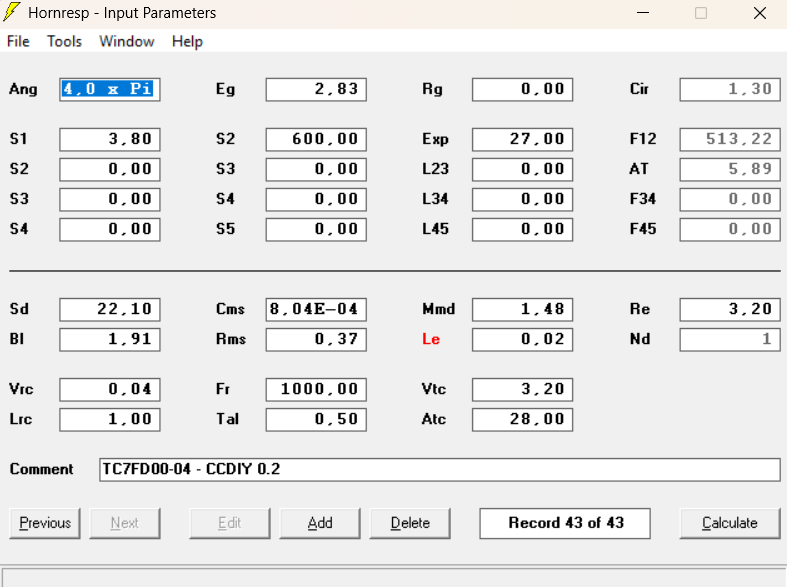Viewport: 787px width, 587px height.
Task: Click the Atc field with 28,00
Action: coord(522,420)
